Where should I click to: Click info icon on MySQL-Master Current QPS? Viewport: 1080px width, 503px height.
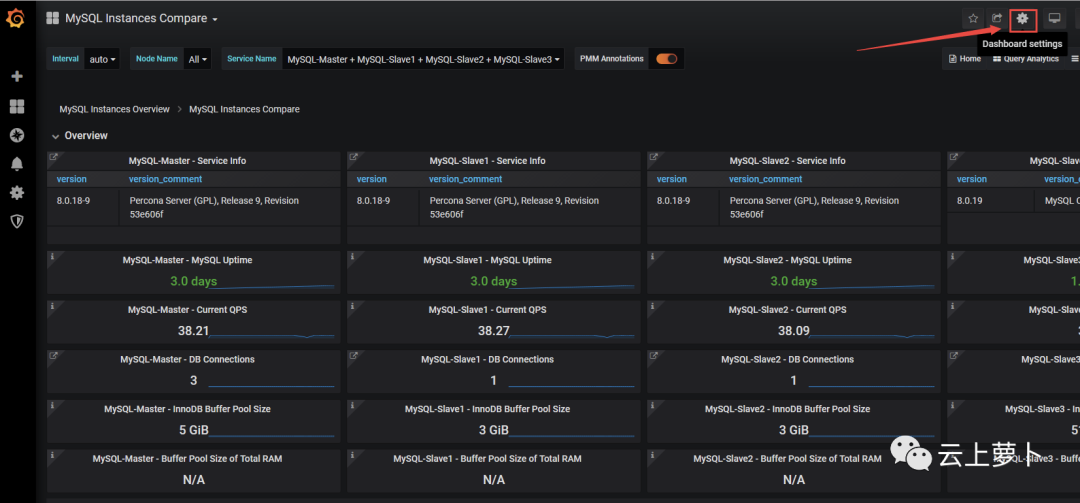point(52,305)
